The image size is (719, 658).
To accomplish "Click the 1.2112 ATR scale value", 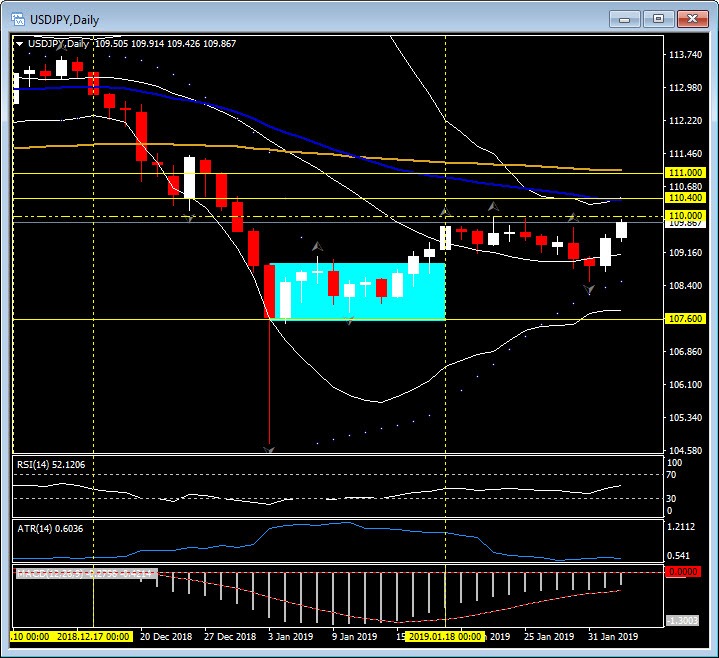I will coord(681,526).
